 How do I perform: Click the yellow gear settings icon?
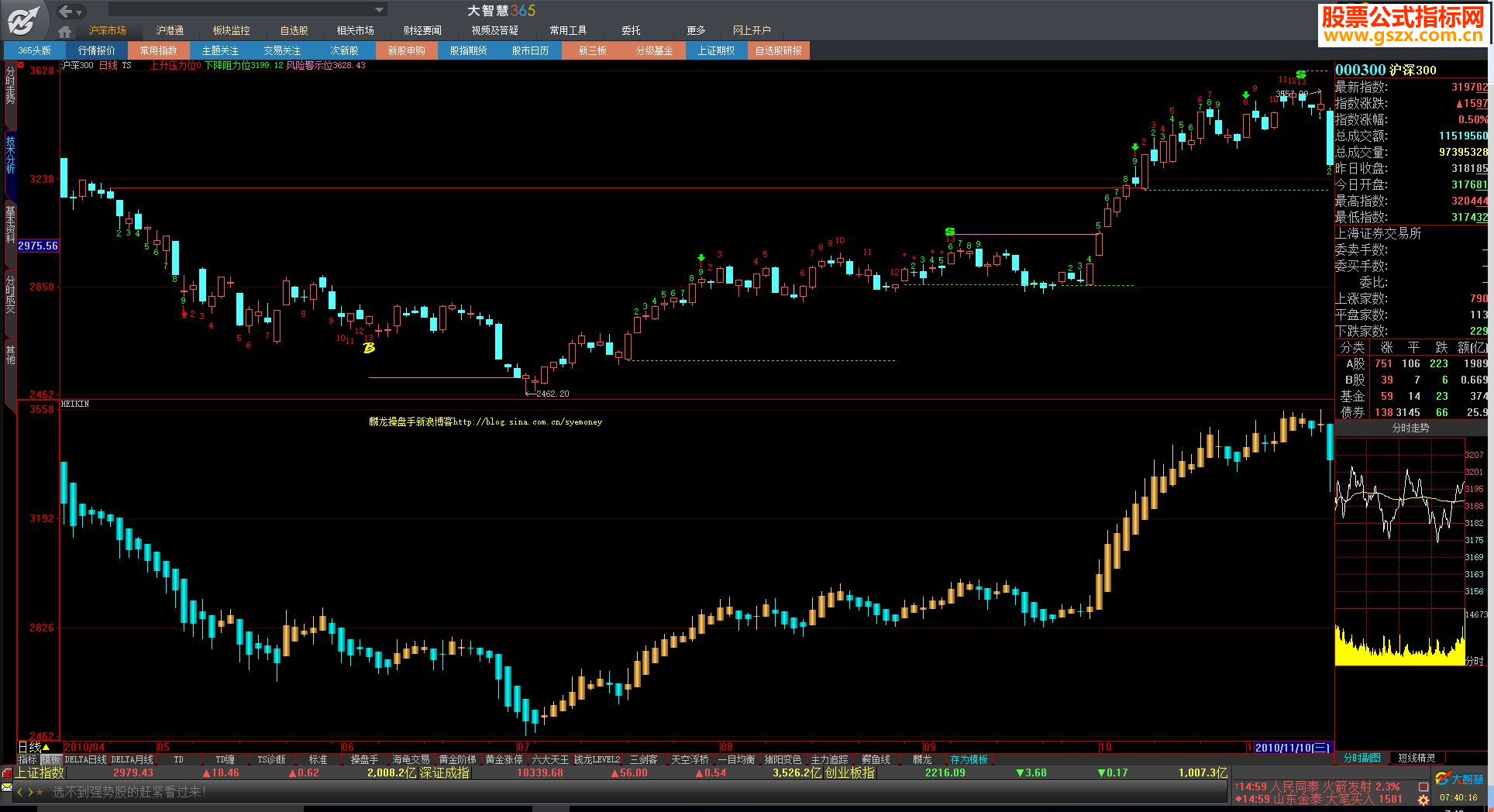1423,799
